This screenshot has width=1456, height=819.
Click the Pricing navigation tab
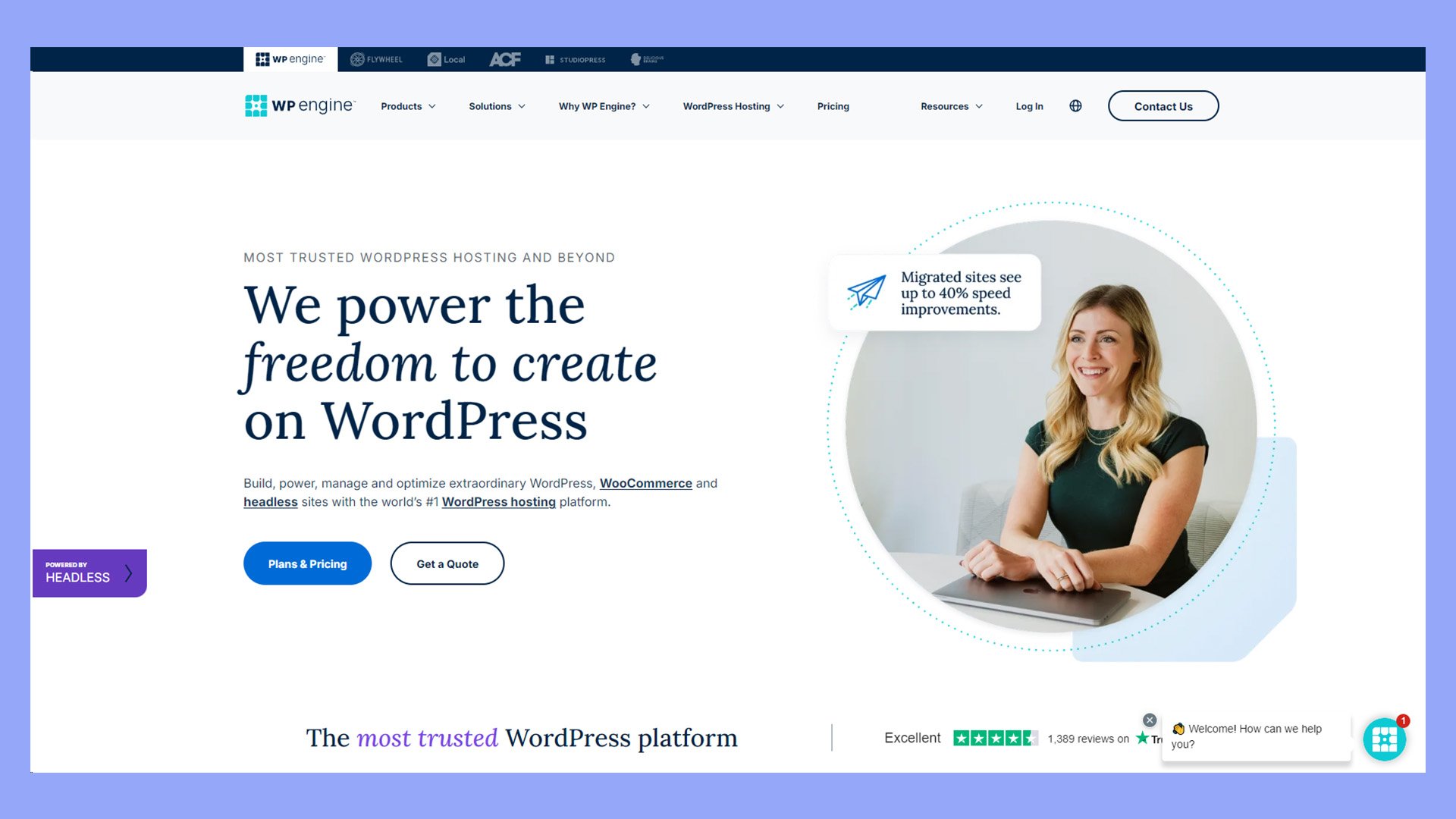(832, 106)
